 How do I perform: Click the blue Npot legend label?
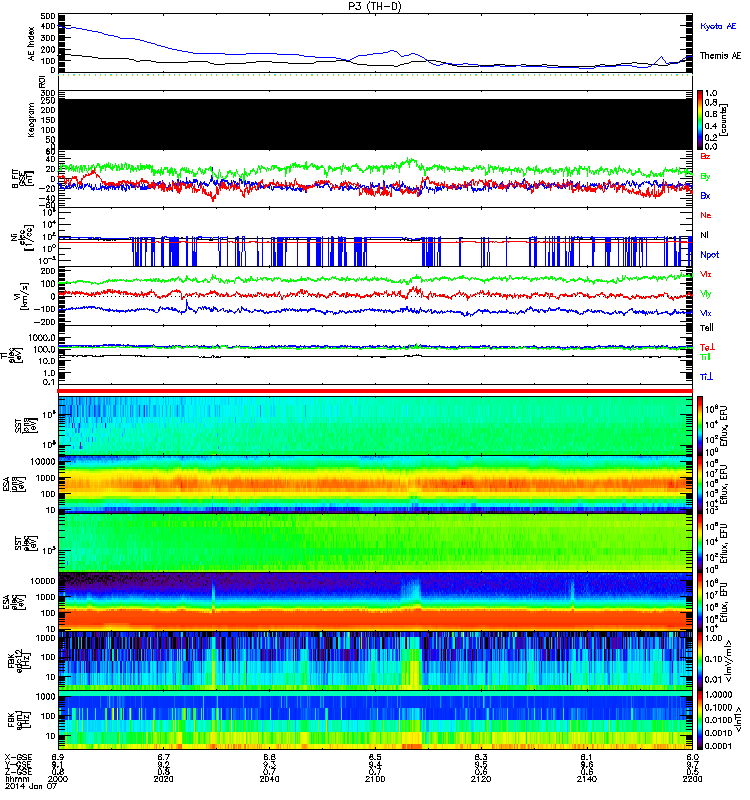point(710,255)
